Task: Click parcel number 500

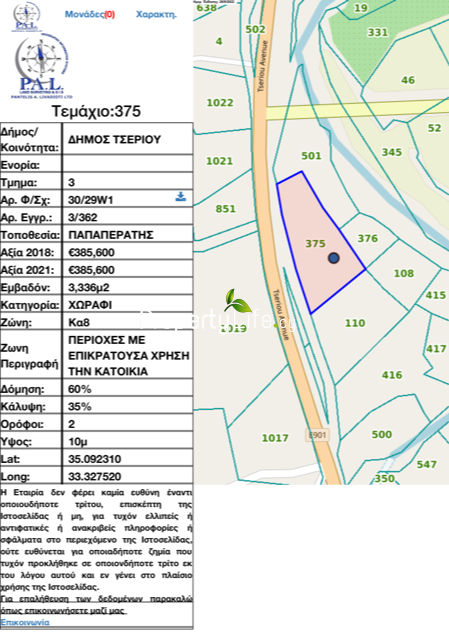Action: (x=382, y=434)
